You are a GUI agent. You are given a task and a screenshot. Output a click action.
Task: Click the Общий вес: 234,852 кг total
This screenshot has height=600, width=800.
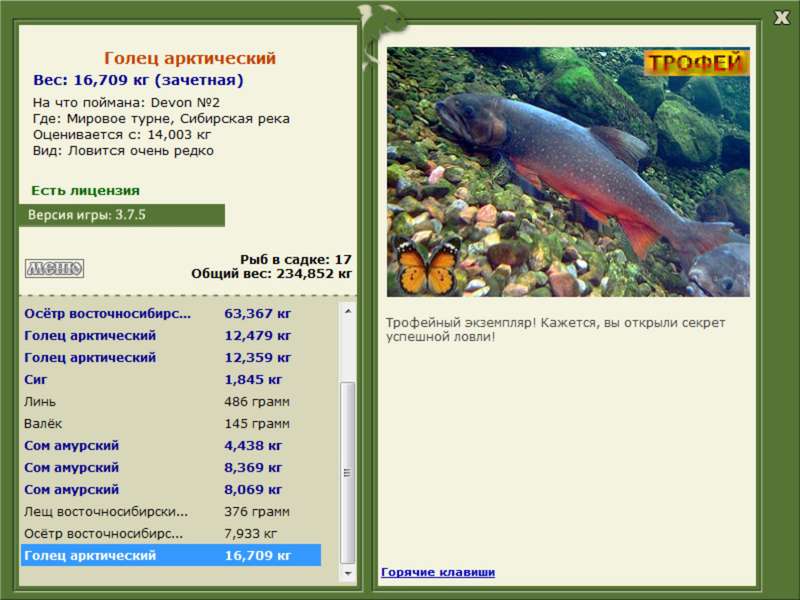[x=271, y=274]
